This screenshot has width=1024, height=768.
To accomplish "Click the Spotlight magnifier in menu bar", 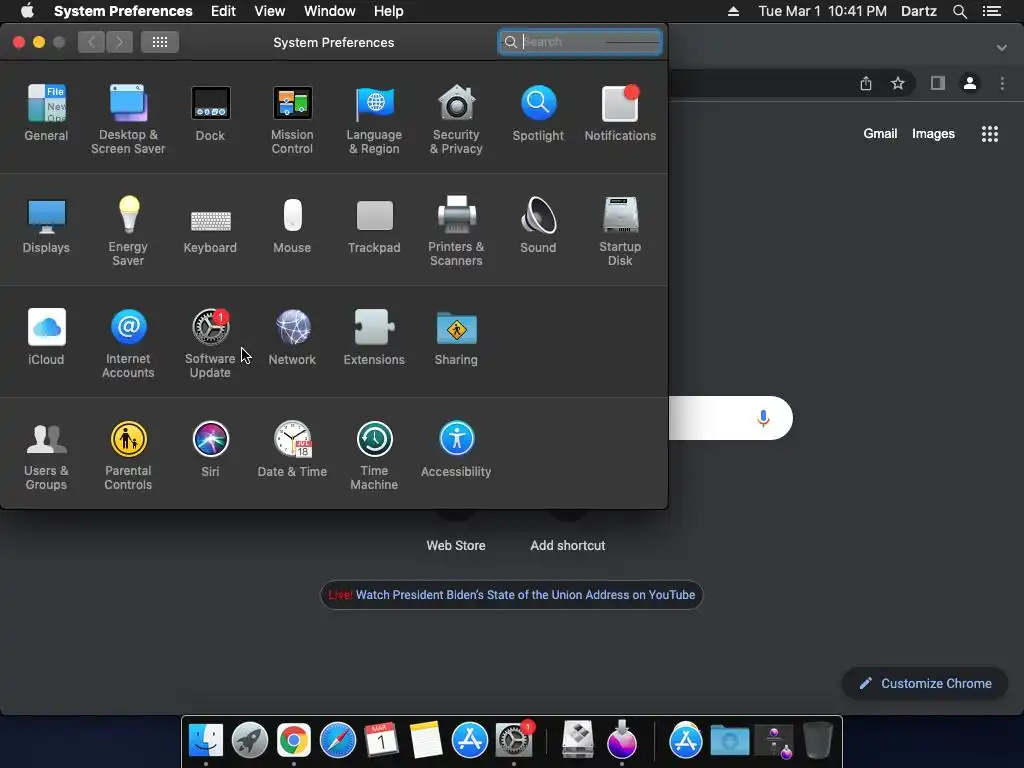I will tap(959, 11).
